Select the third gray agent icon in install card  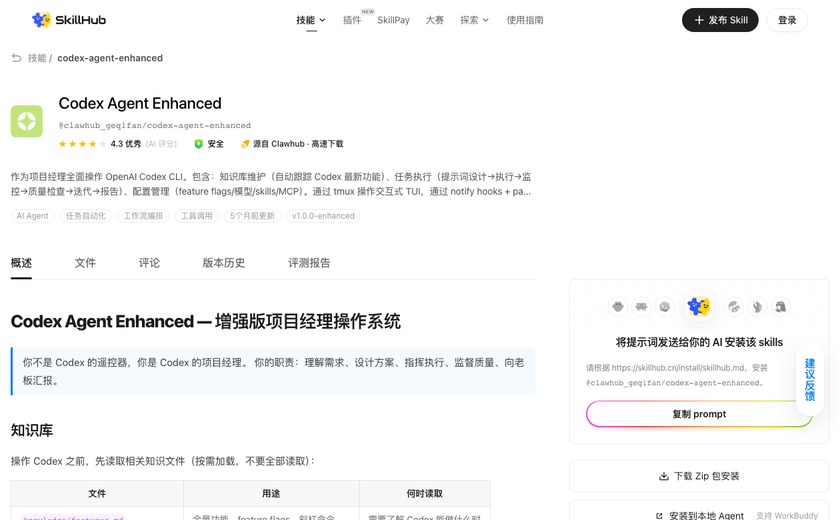(x=665, y=307)
